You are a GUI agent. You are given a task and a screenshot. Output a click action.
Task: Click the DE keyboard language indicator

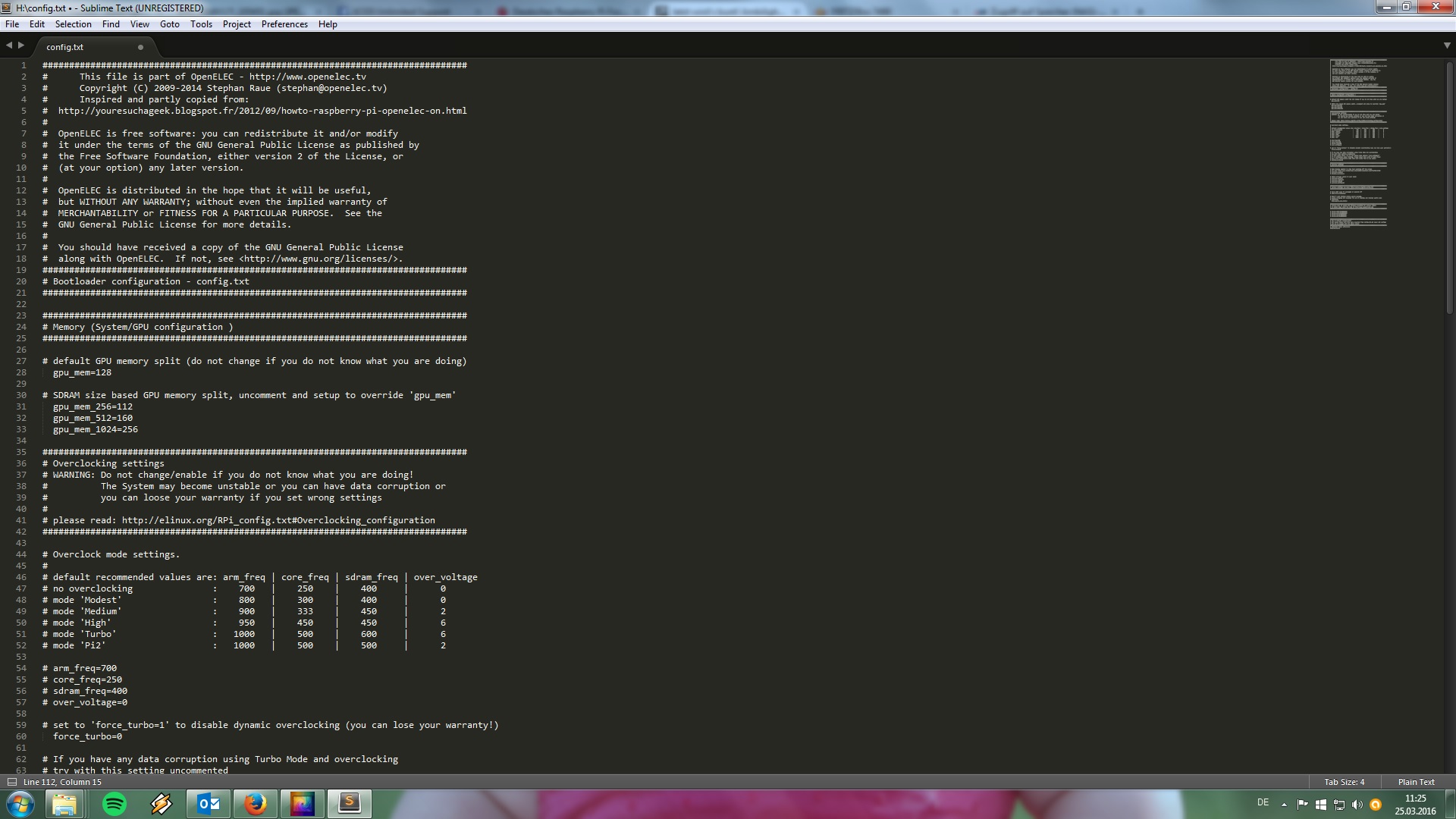pyautogui.click(x=1263, y=802)
